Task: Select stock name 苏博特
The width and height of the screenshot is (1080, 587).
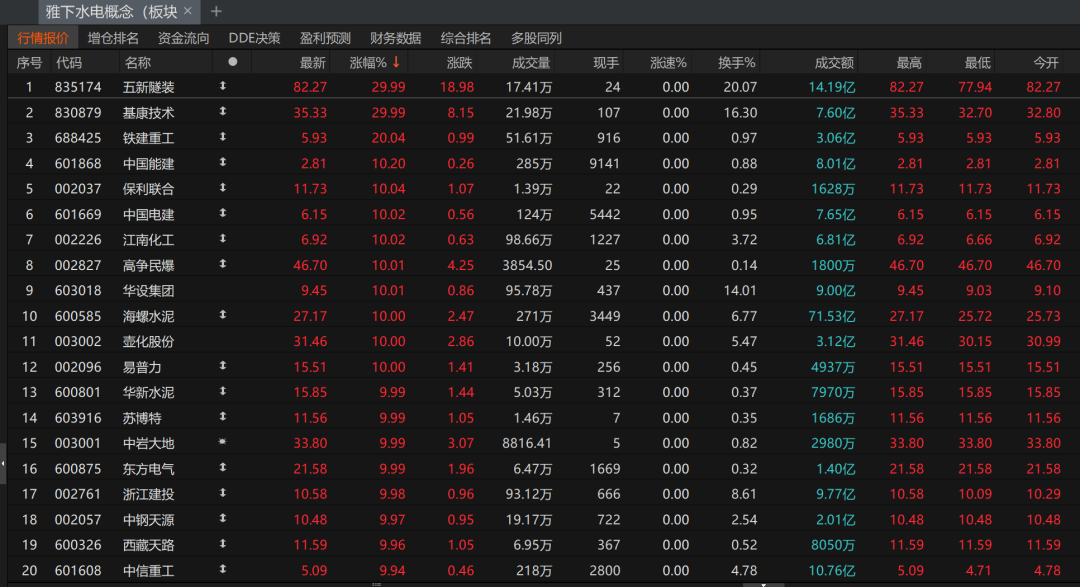Action: point(142,418)
